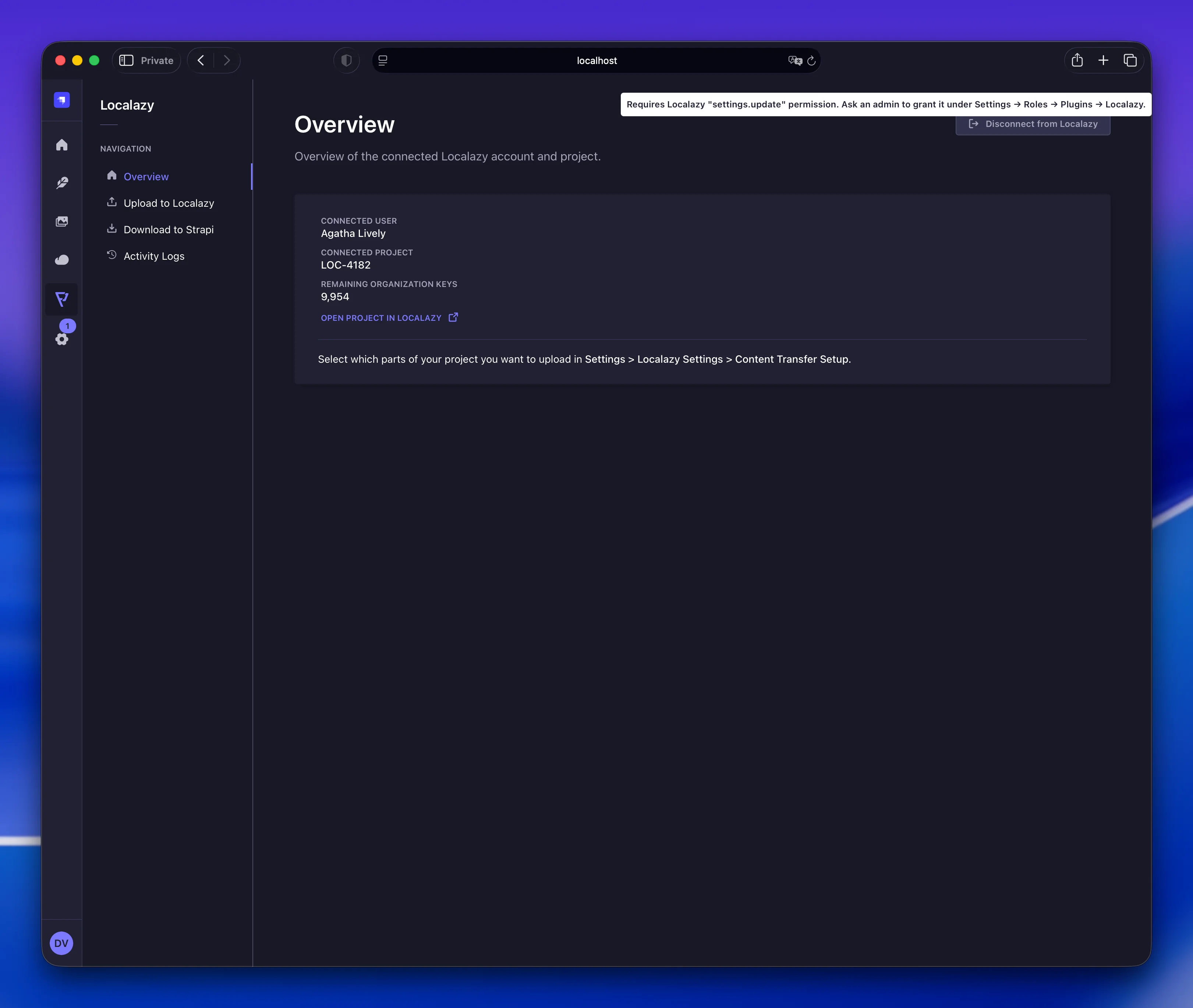
Task: Reload the page
Action: pos(811,61)
